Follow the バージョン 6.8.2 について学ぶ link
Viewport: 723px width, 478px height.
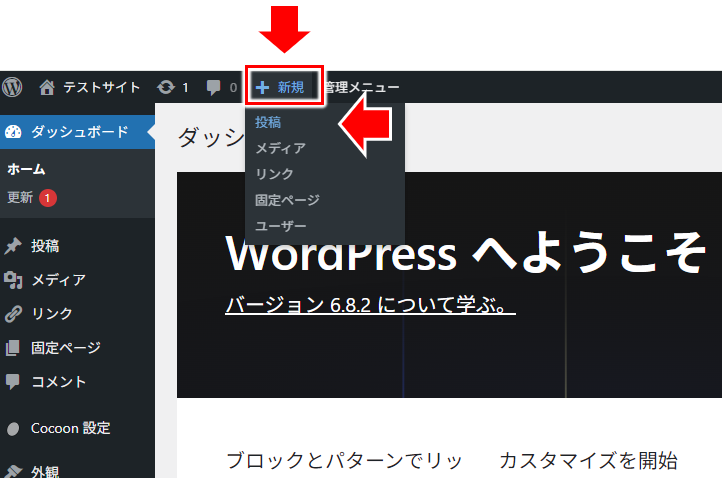coord(370,305)
